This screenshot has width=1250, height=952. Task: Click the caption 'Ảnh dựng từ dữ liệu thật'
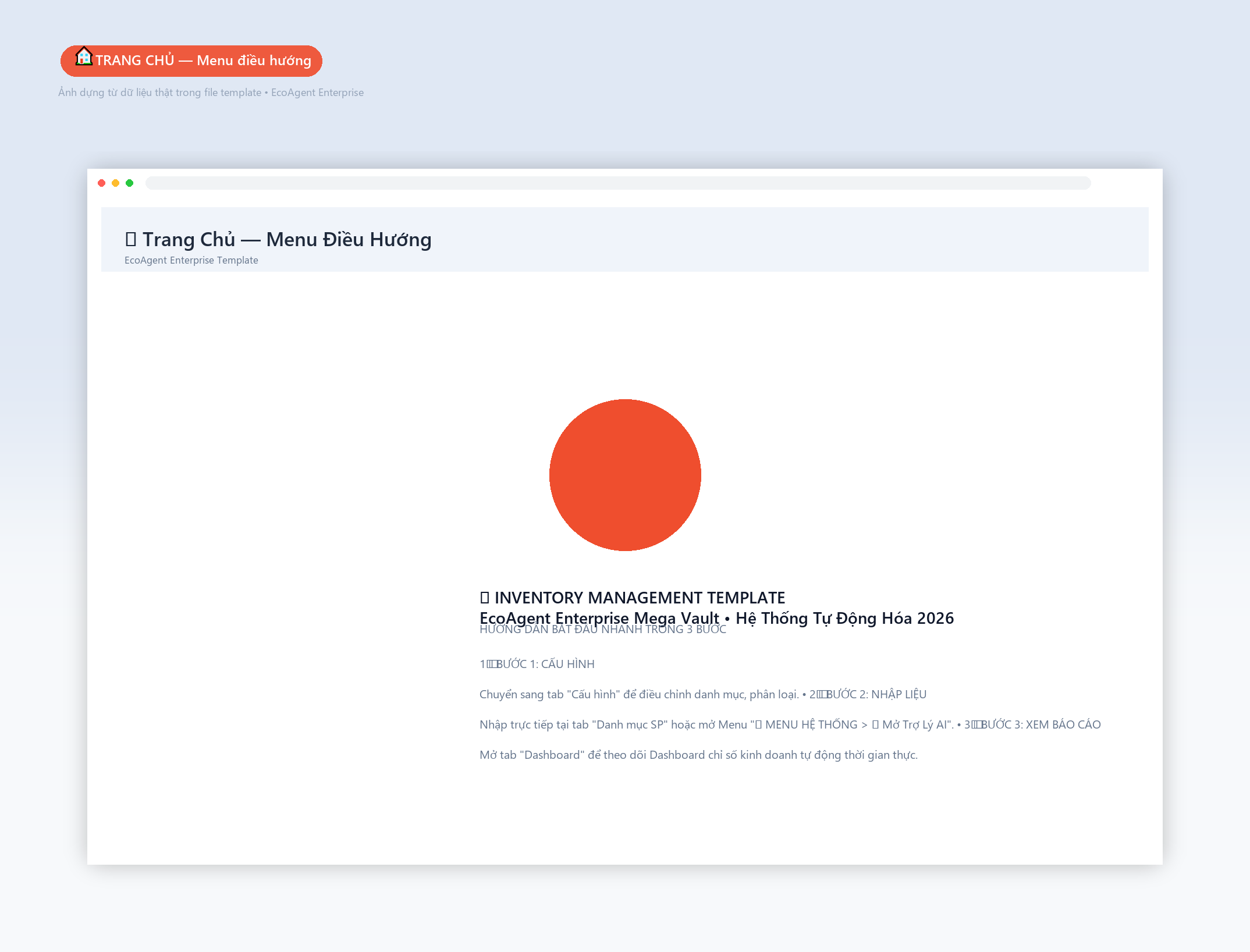211,93
